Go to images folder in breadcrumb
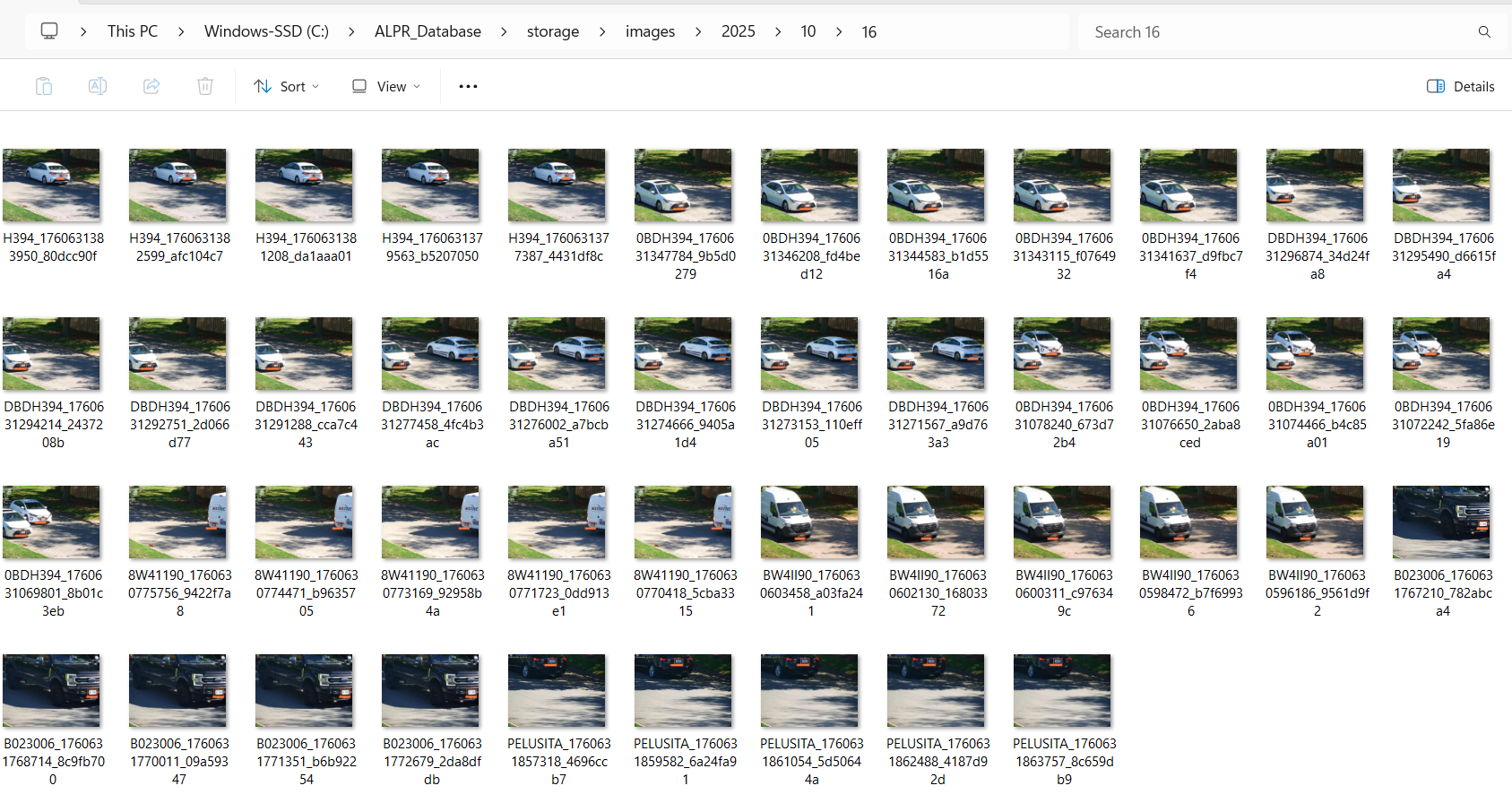The image size is (1512, 803). (650, 31)
